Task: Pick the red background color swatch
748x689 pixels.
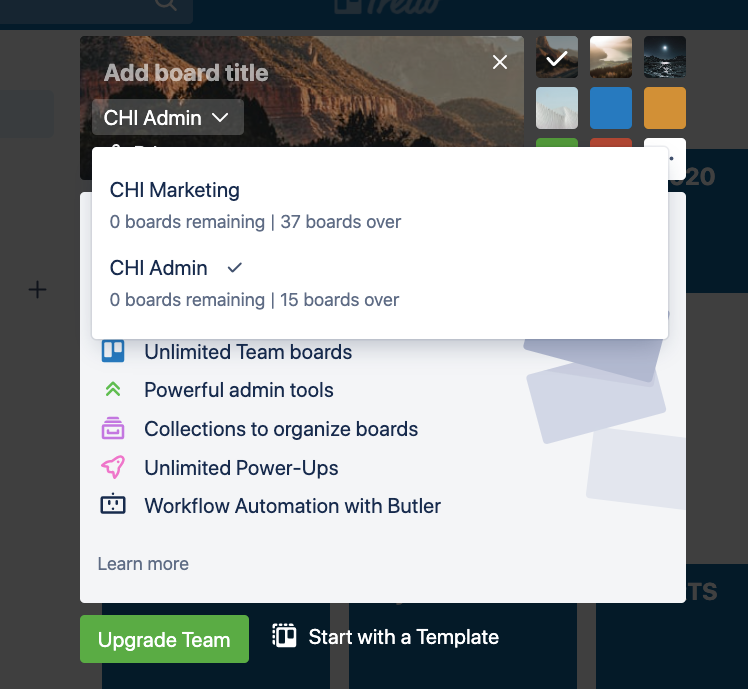Action: (x=611, y=142)
